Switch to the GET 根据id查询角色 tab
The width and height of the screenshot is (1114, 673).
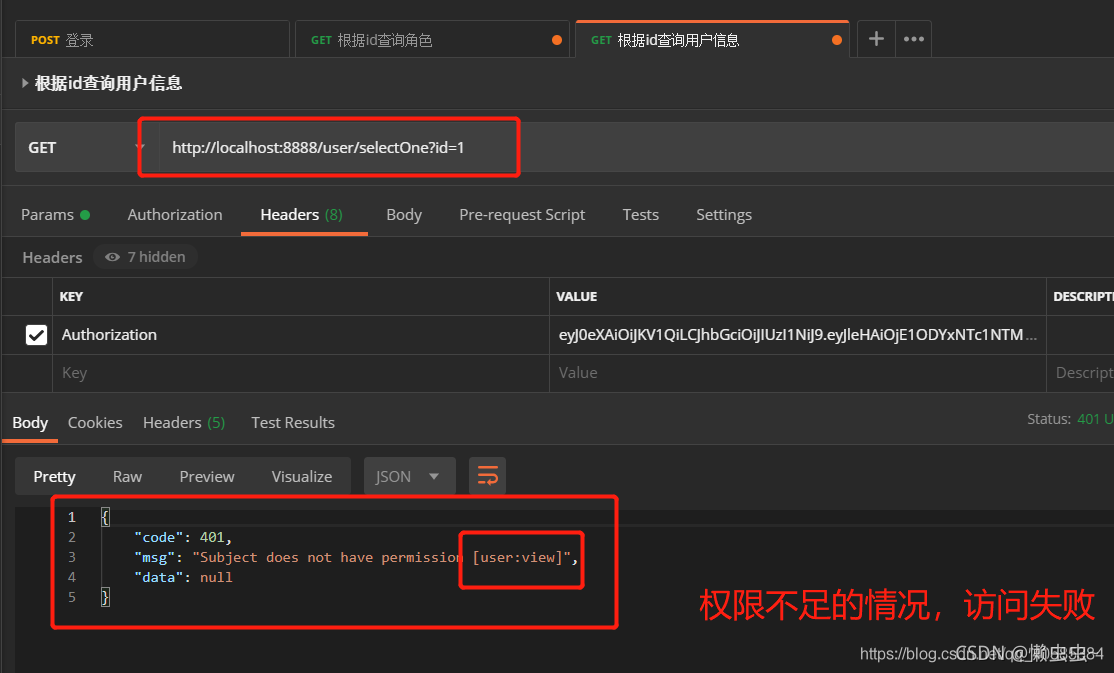pyautogui.click(x=432, y=40)
